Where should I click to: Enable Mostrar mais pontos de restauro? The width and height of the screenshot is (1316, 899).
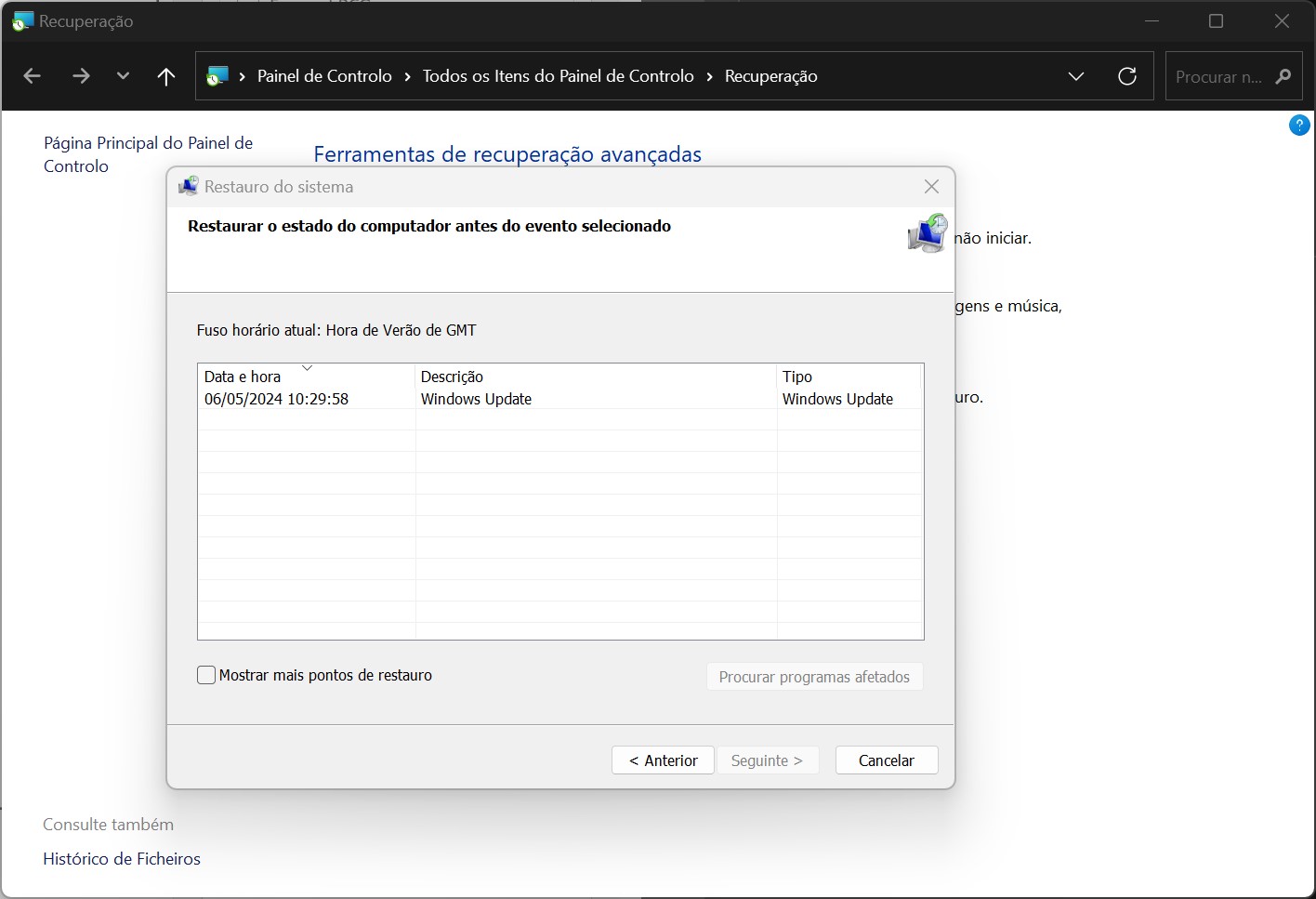tap(206, 675)
